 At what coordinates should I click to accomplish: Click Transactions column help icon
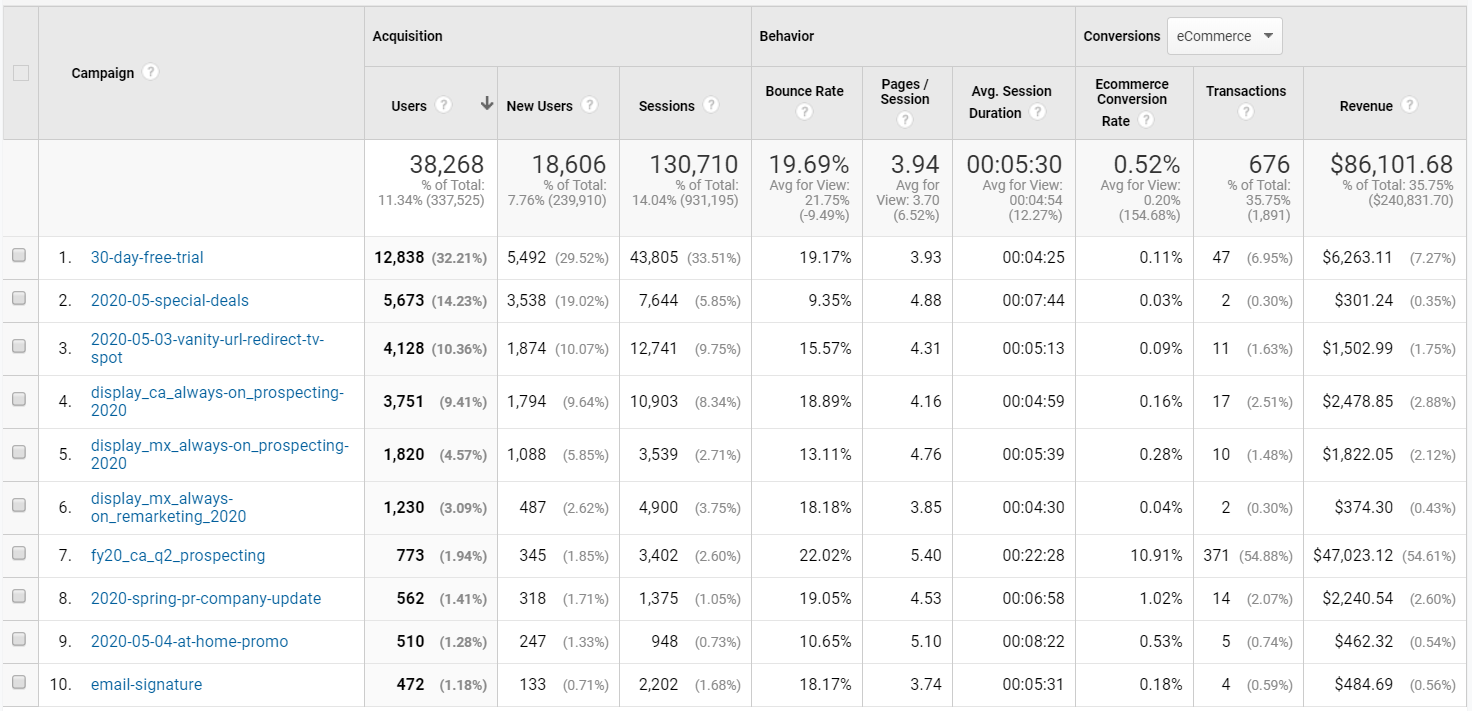point(1246,113)
